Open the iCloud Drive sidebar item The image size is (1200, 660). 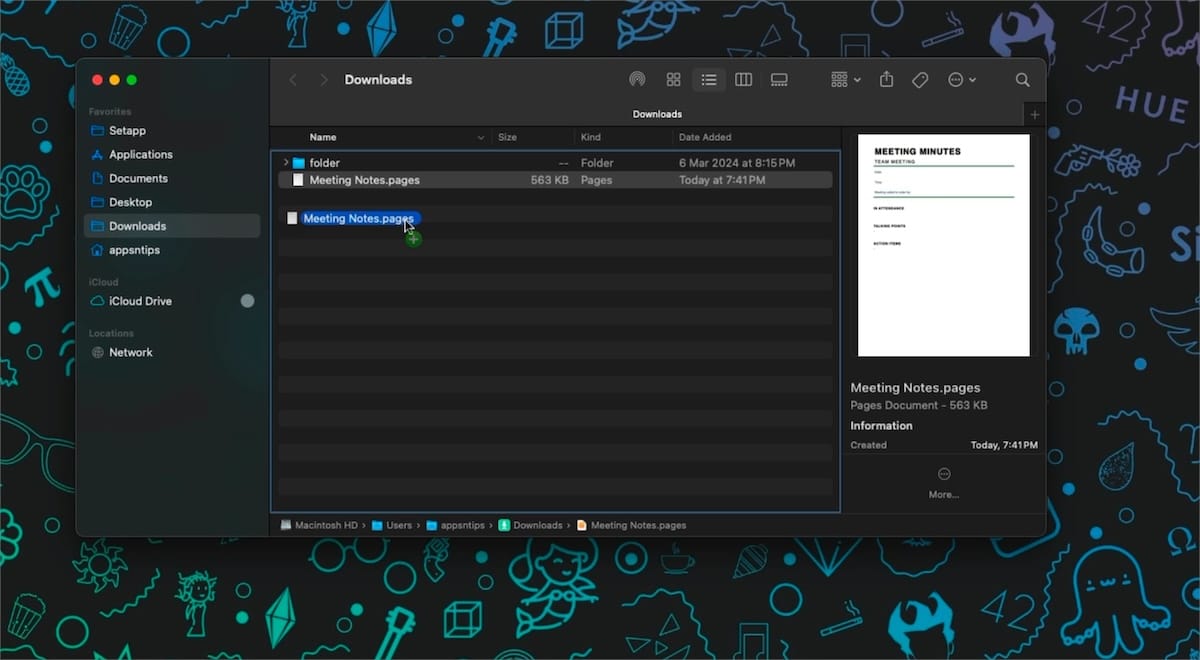pyautogui.click(x=140, y=301)
